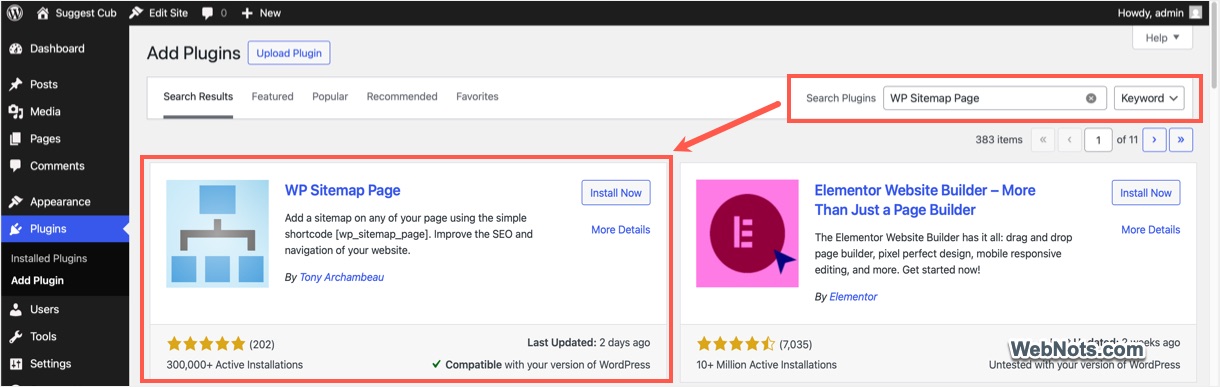Select Add Plugin submenu item
The width and height of the screenshot is (1220, 387).
37,281
